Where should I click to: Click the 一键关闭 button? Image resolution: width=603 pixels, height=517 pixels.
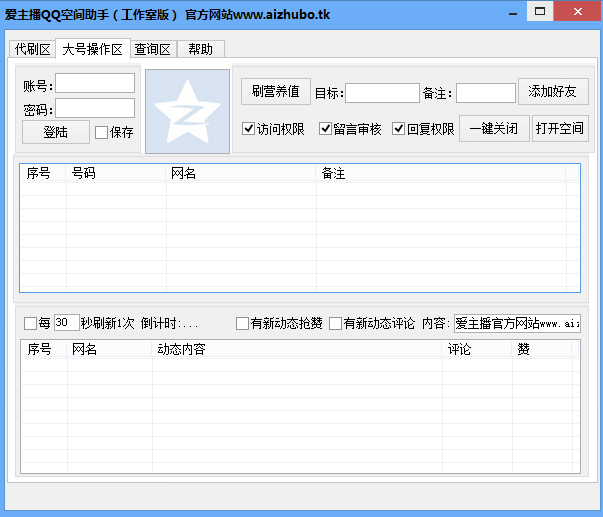pyautogui.click(x=494, y=129)
